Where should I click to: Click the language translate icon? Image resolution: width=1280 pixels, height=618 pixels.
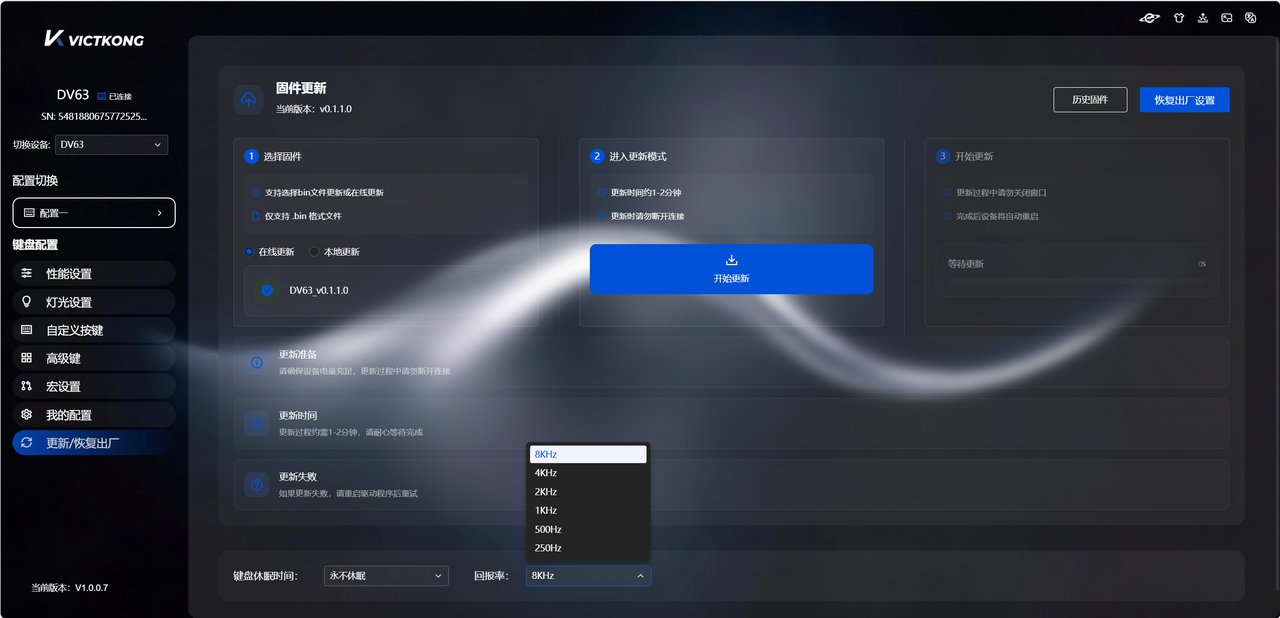coord(1250,17)
